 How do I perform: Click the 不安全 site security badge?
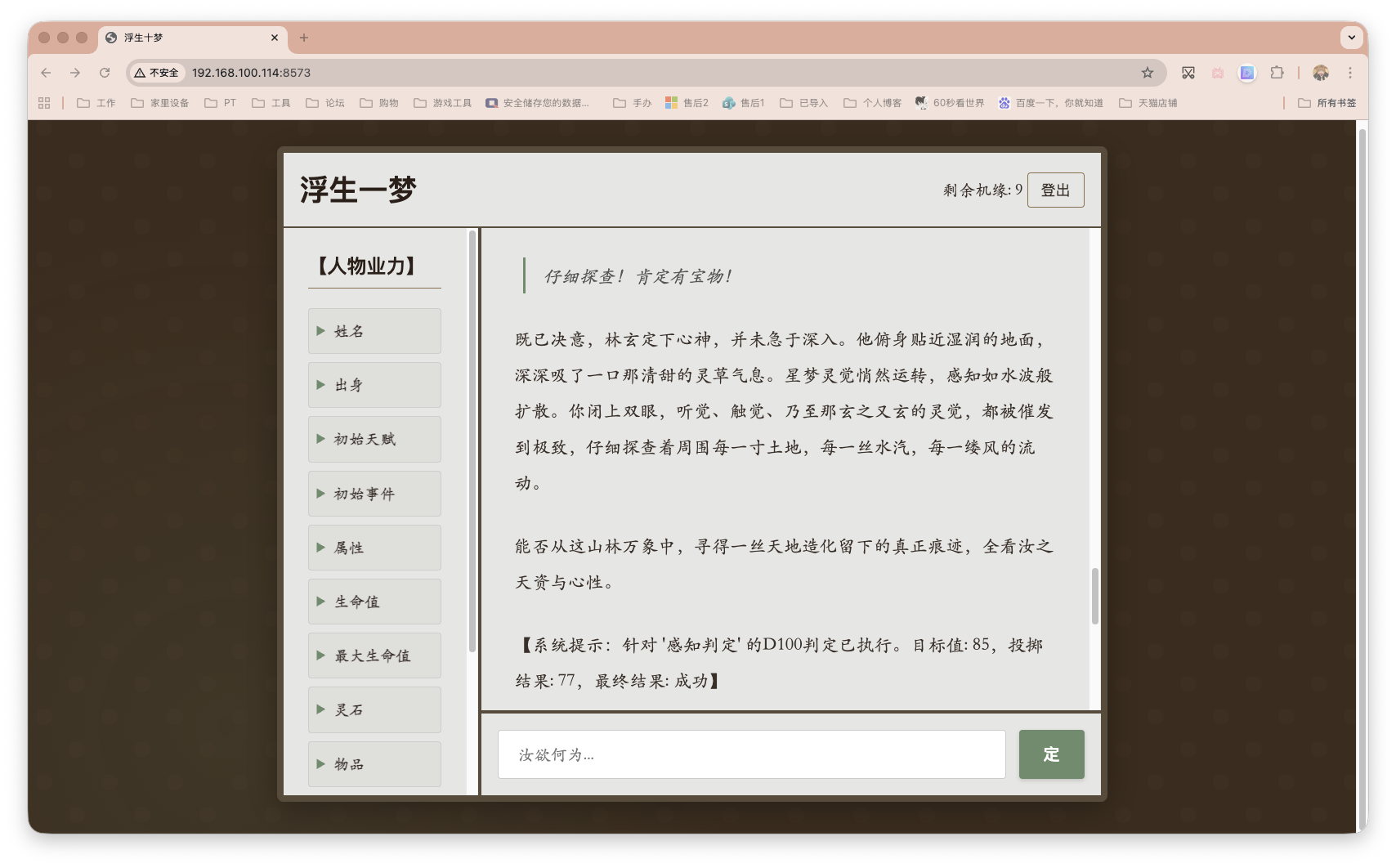[x=157, y=73]
